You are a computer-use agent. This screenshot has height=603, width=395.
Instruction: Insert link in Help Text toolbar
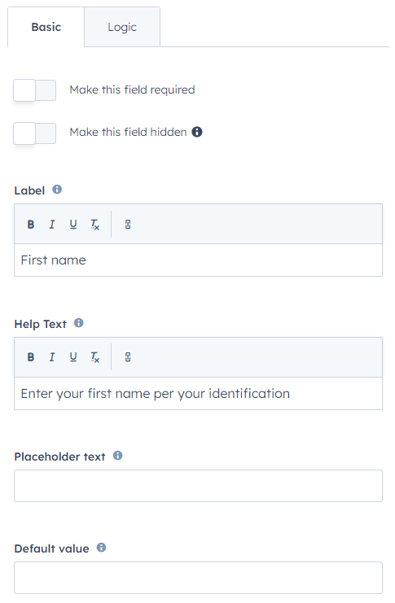point(128,357)
